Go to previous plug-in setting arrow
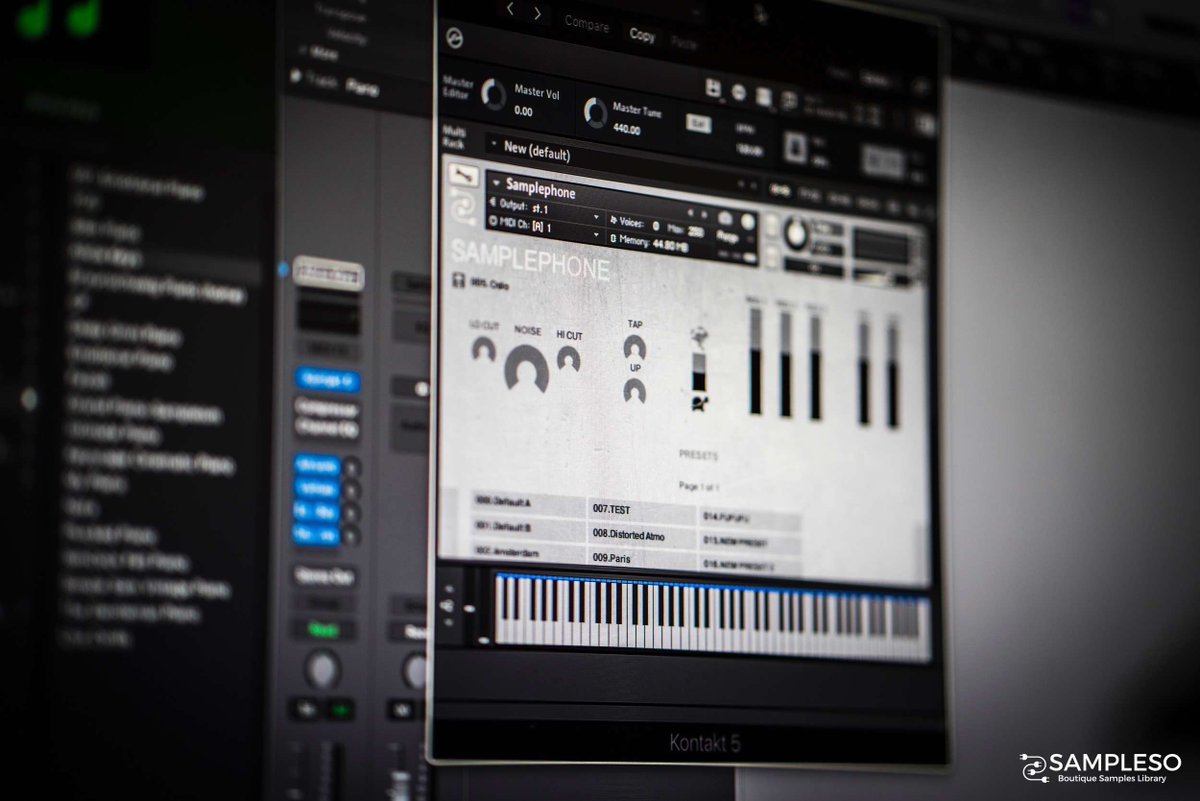The height and width of the screenshot is (801, 1200). click(x=510, y=11)
